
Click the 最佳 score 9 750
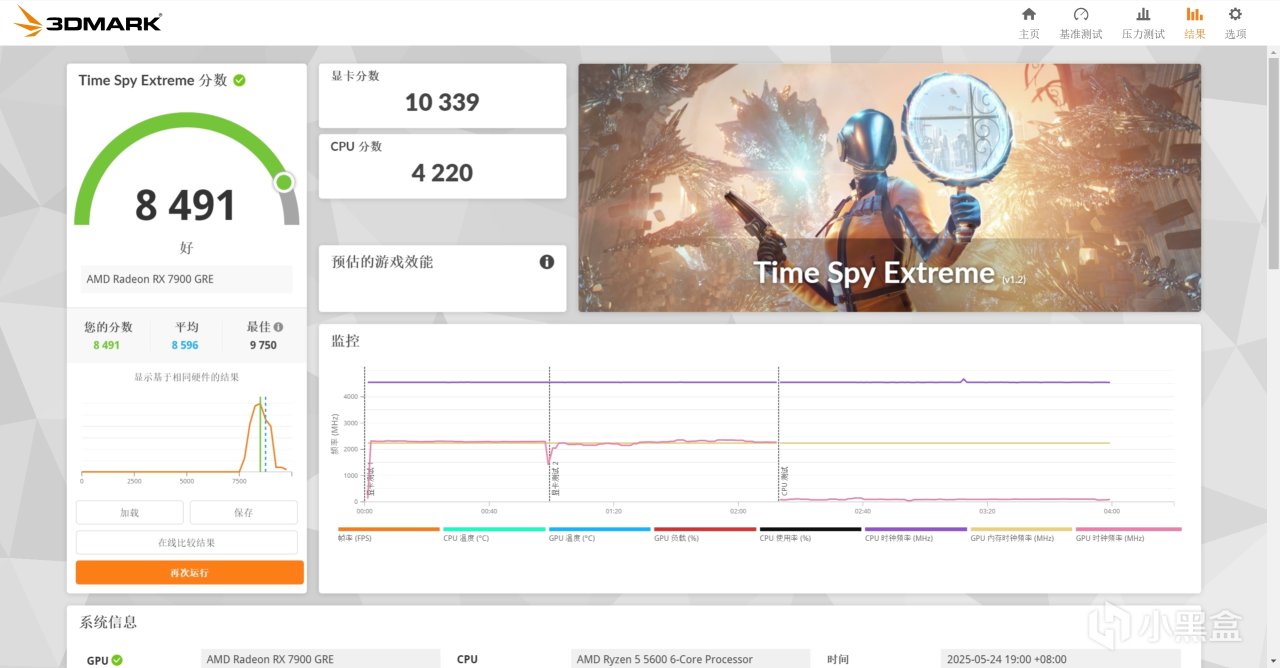click(x=263, y=345)
